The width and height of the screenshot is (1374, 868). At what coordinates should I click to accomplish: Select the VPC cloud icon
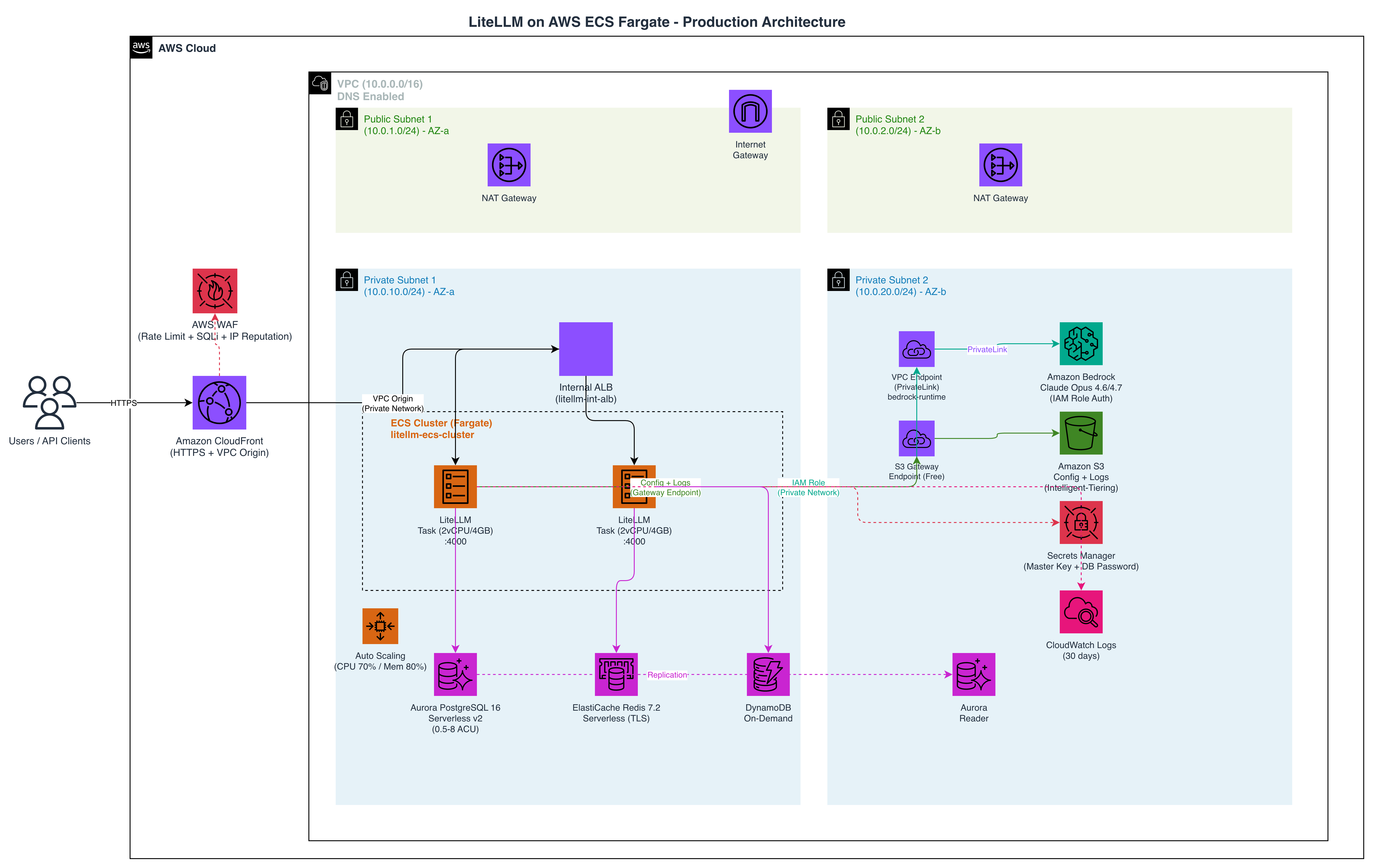point(320,83)
